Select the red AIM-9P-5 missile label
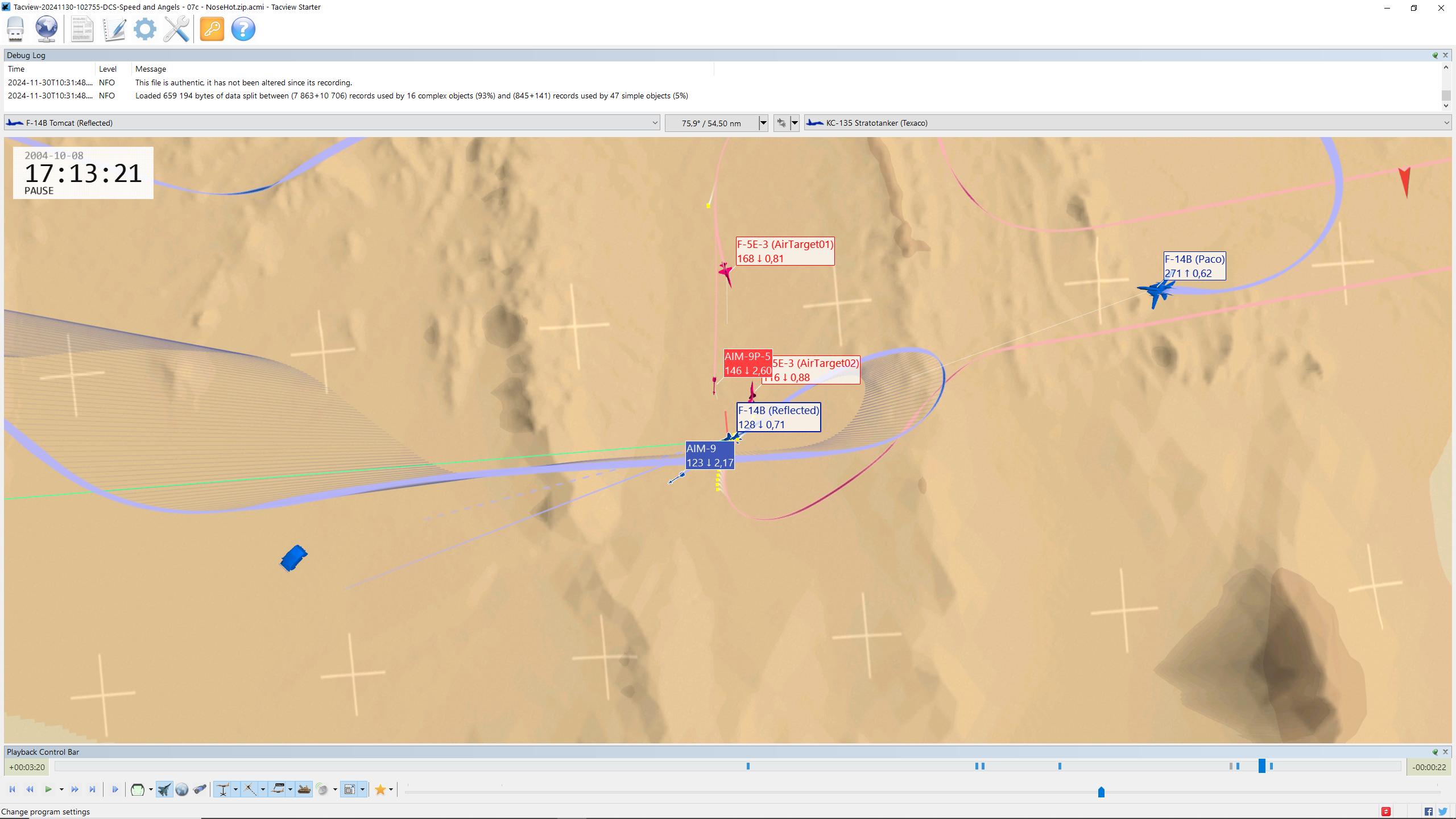 coord(748,363)
